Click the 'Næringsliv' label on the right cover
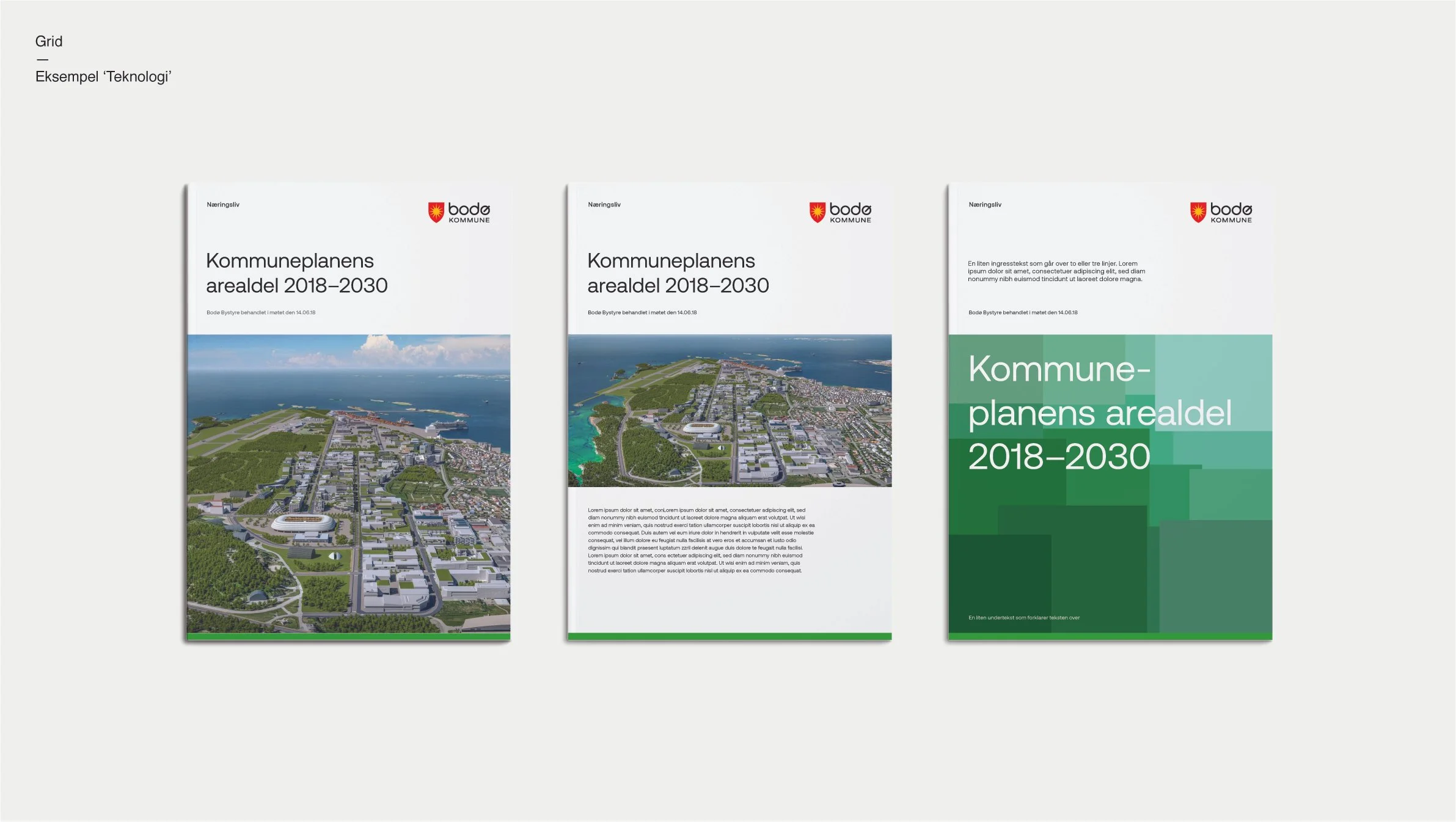 985,205
